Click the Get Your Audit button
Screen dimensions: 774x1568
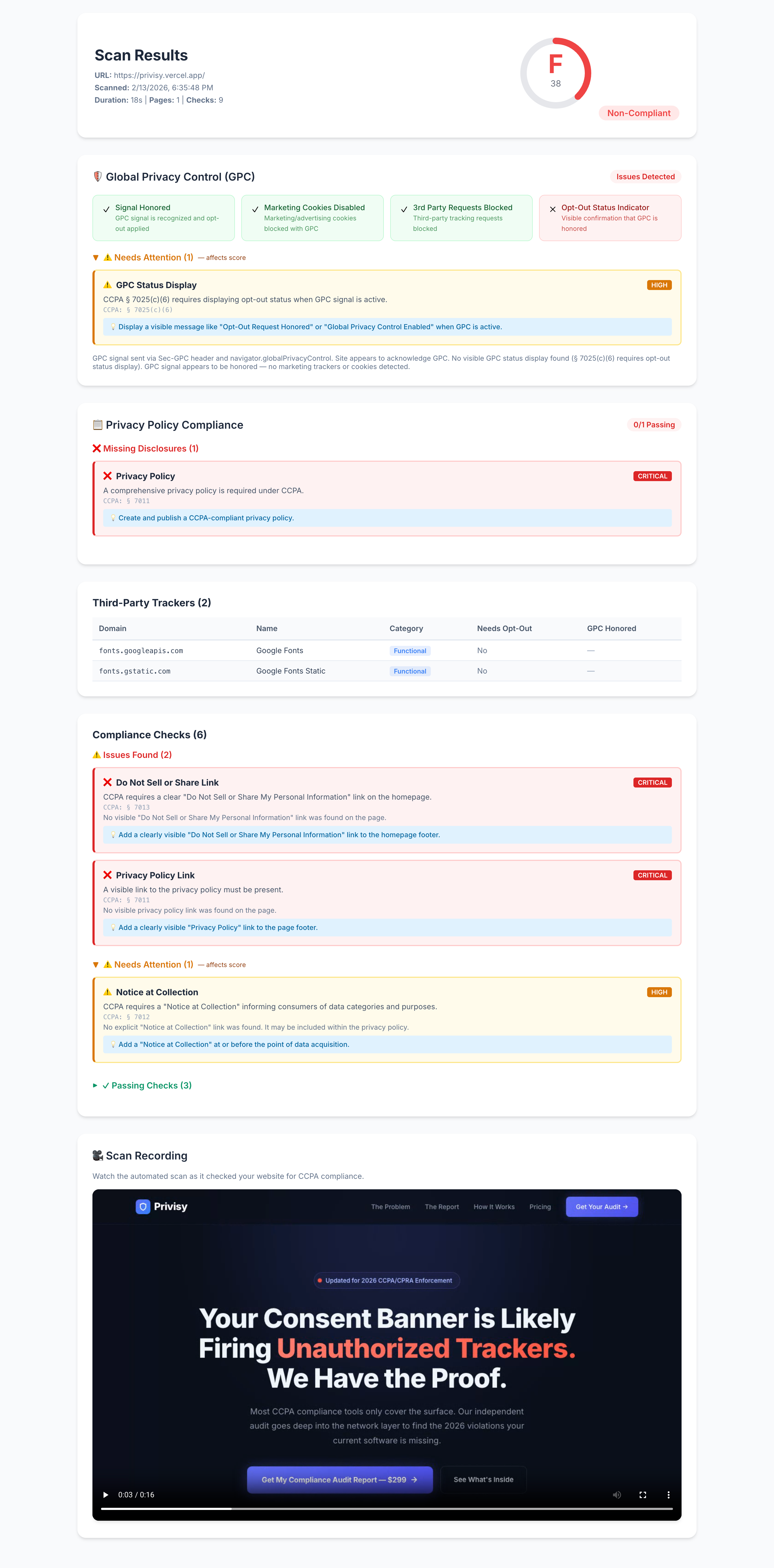(601, 1207)
